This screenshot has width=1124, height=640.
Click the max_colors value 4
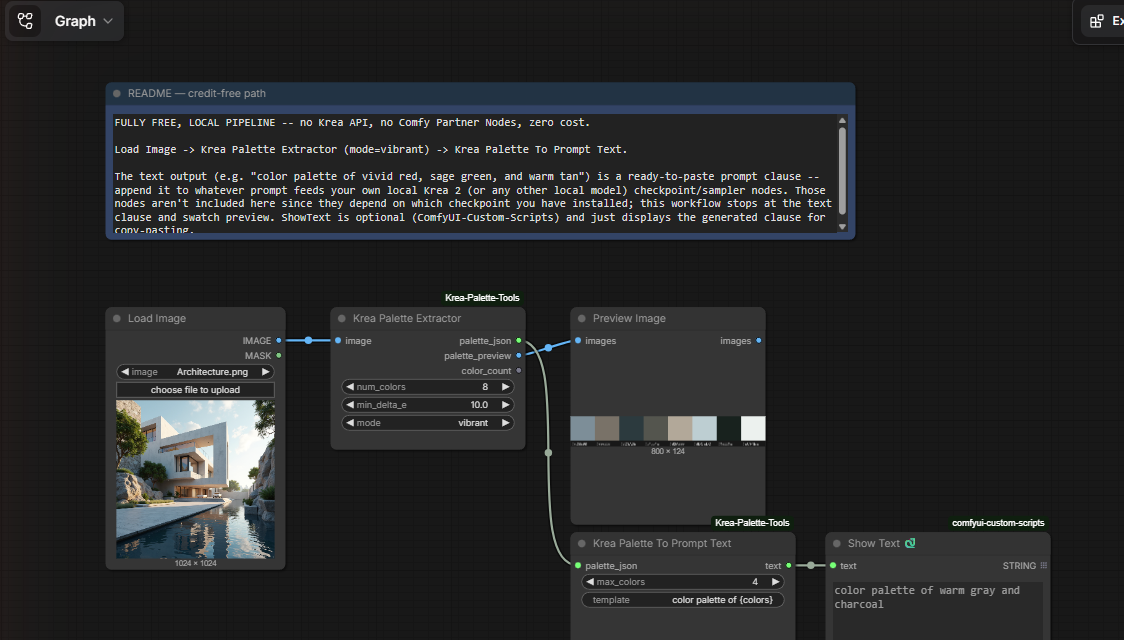point(755,582)
